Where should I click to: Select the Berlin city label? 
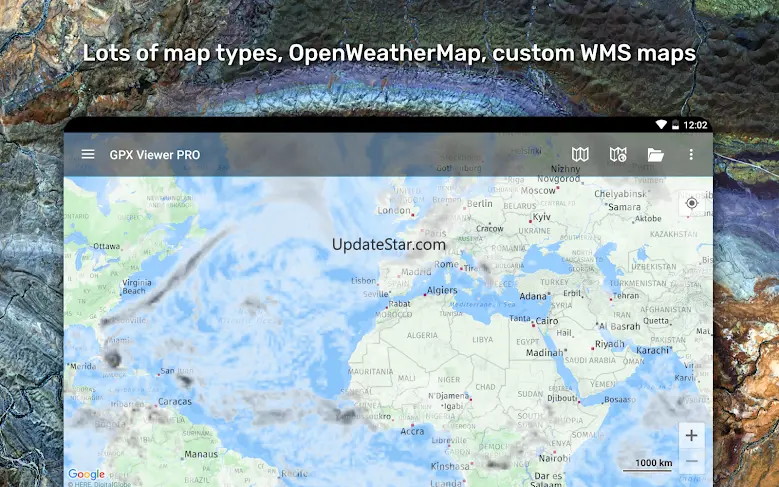click(x=479, y=204)
